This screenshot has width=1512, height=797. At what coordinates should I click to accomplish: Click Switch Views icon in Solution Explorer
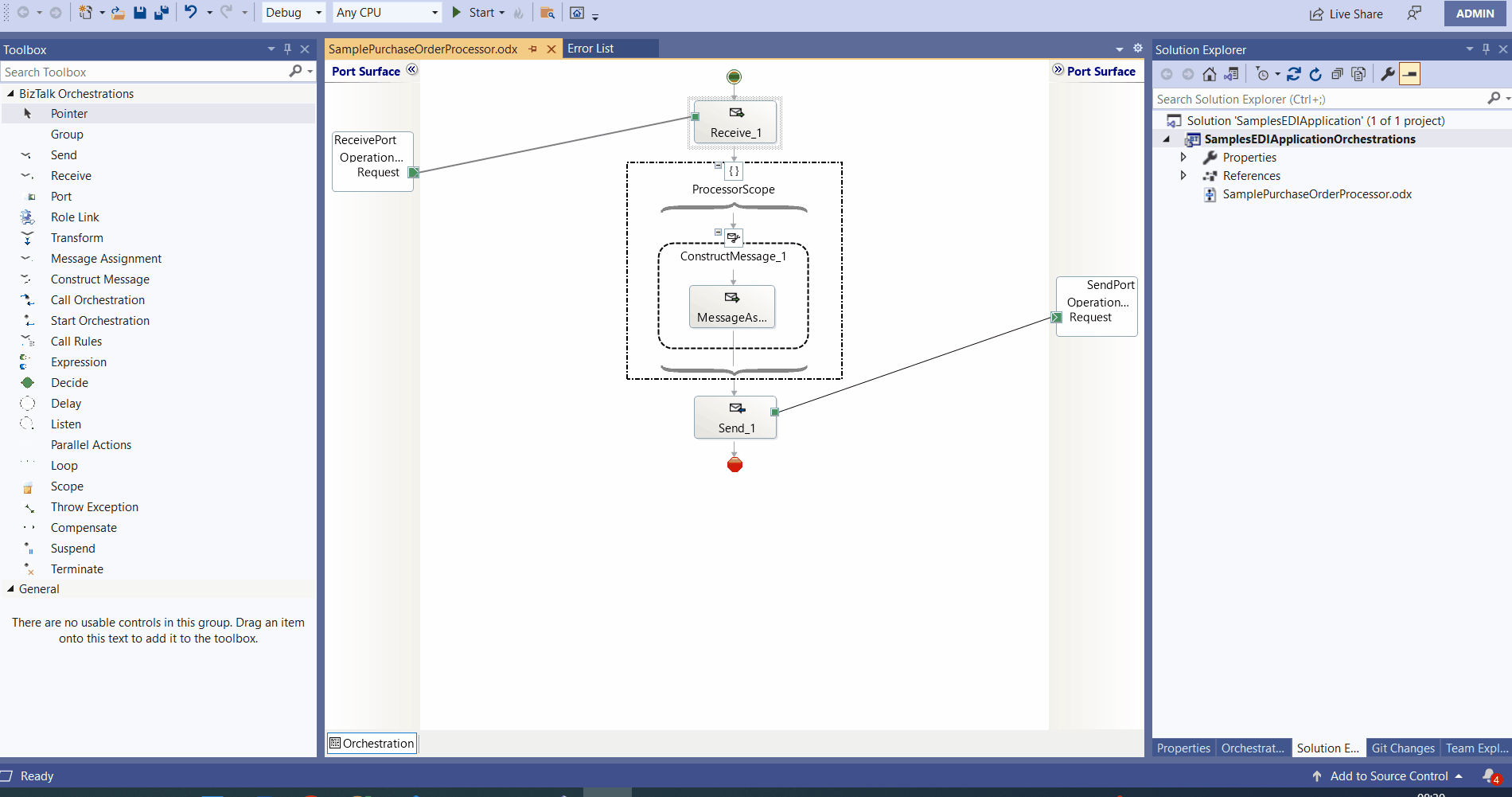(x=1231, y=74)
